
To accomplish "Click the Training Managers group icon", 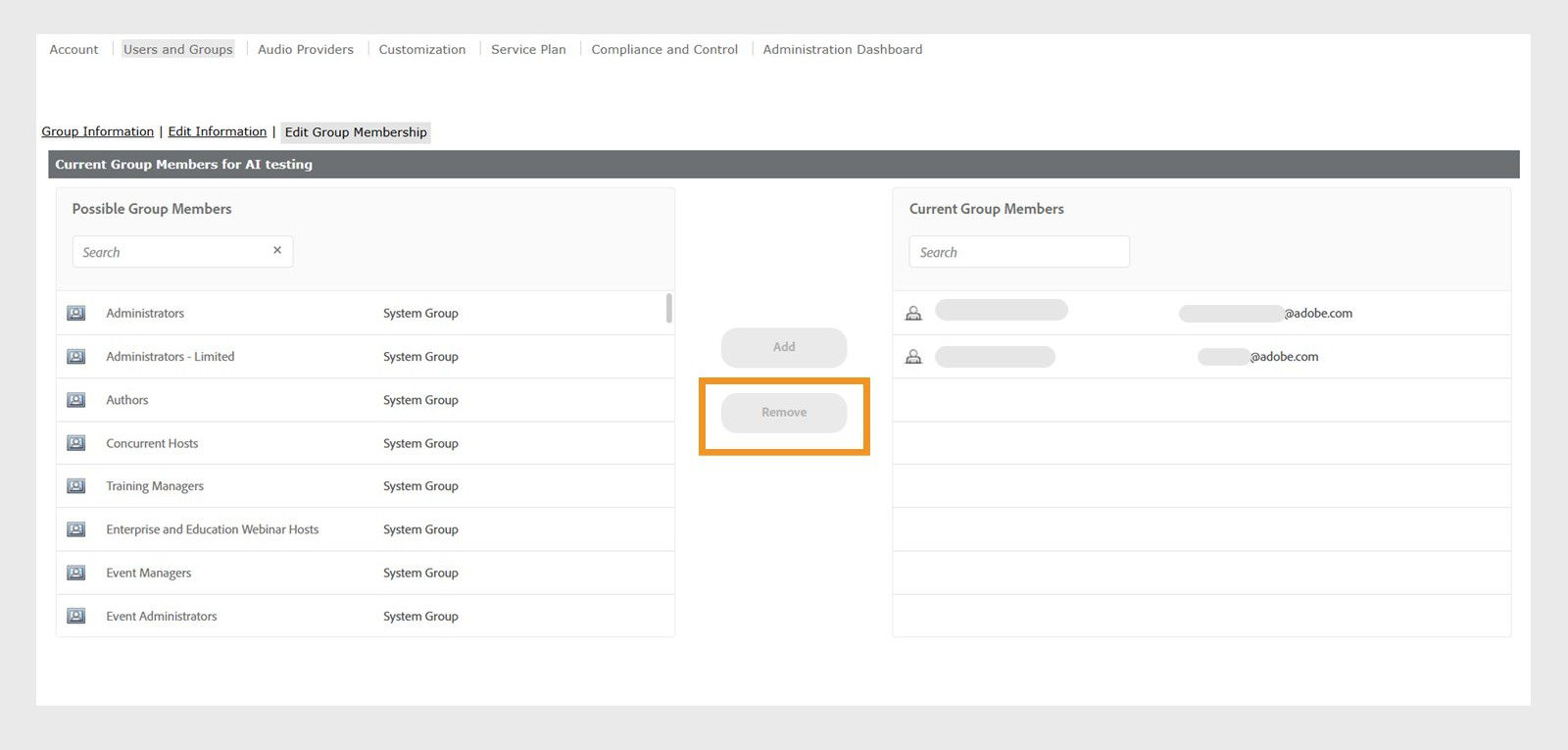I will (x=75, y=486).
